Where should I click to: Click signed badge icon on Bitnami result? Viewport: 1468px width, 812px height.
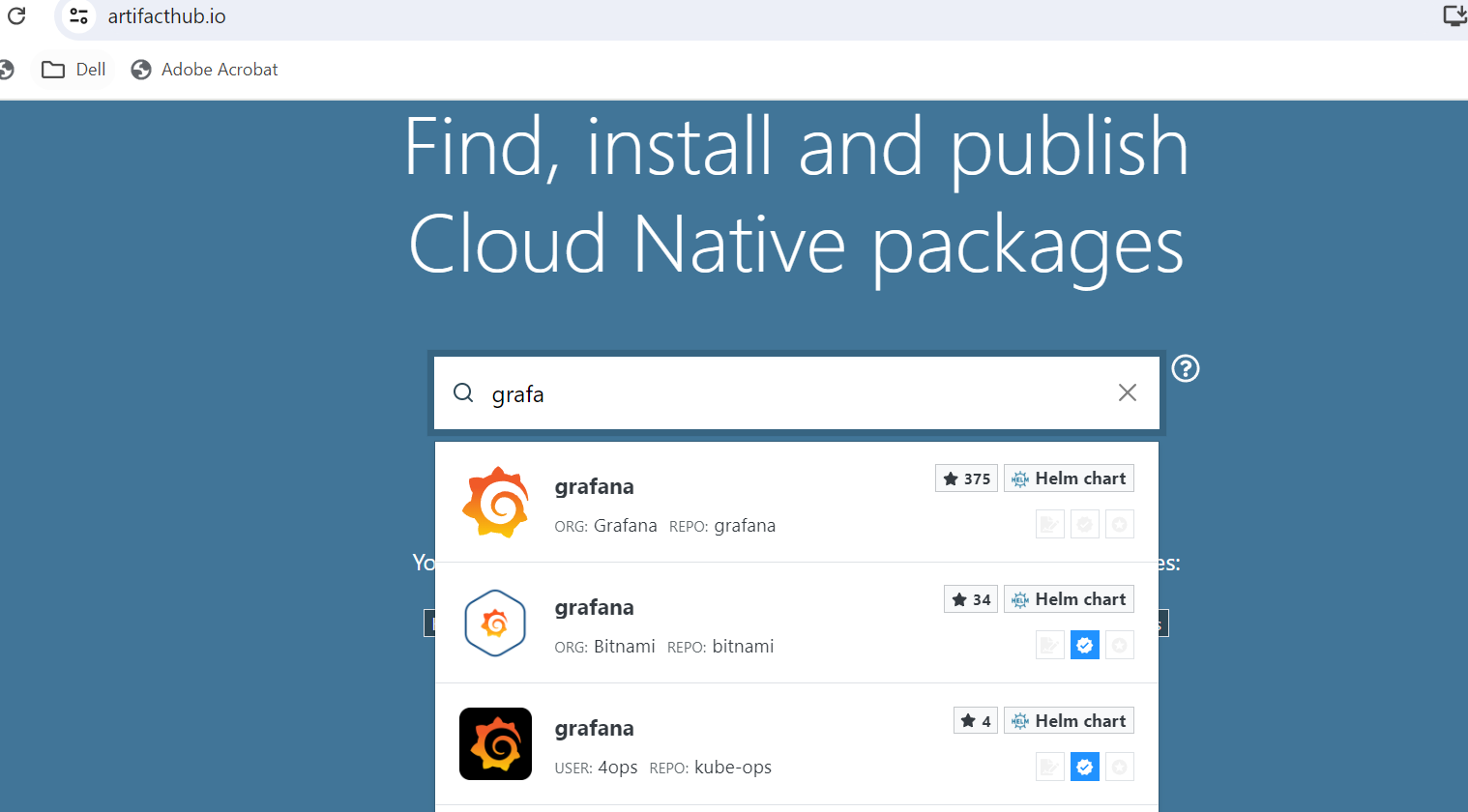[x=1050, y=646]
